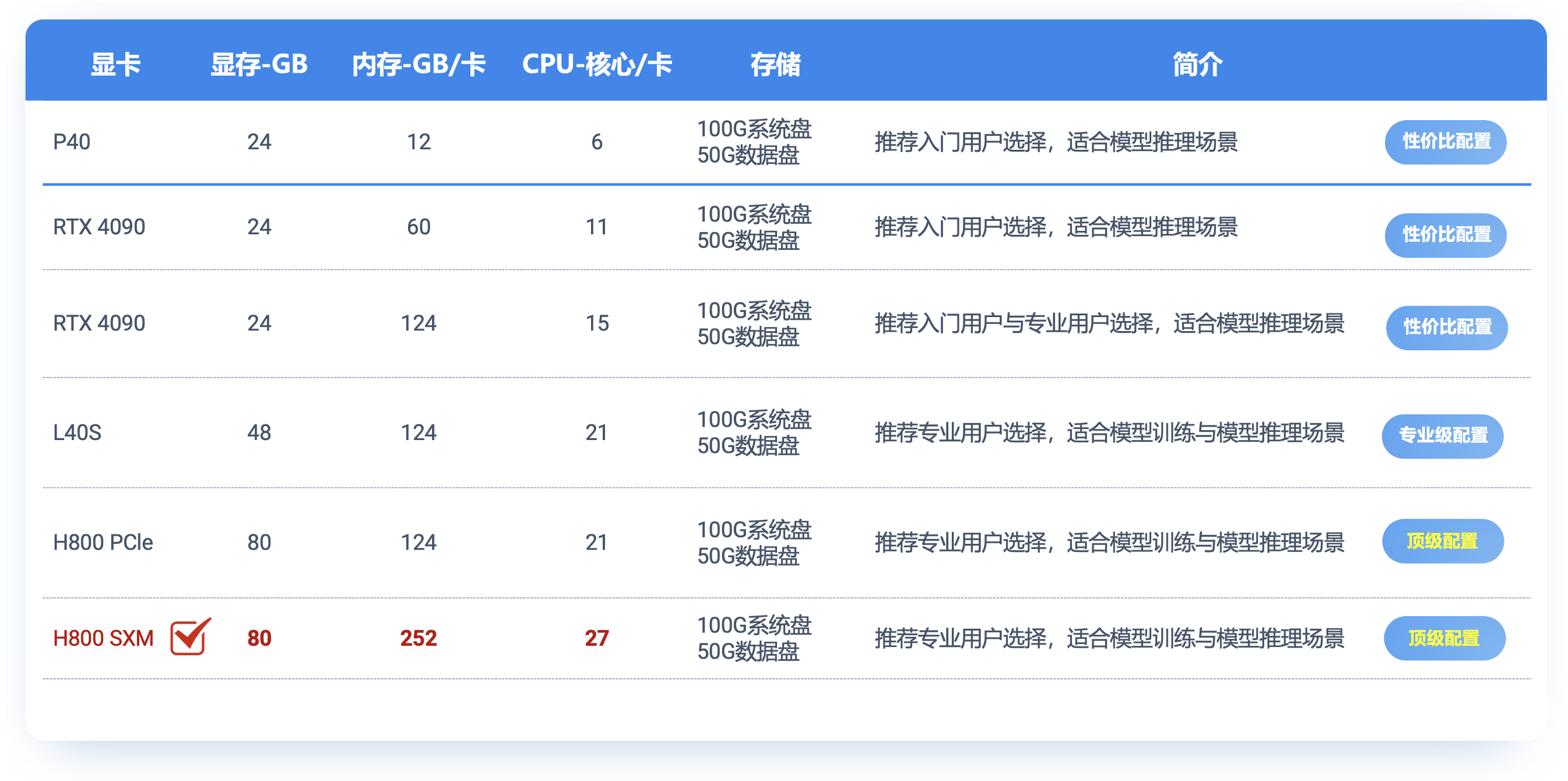
Task: Select the red H800 SXM name cell
Action: 104,639
